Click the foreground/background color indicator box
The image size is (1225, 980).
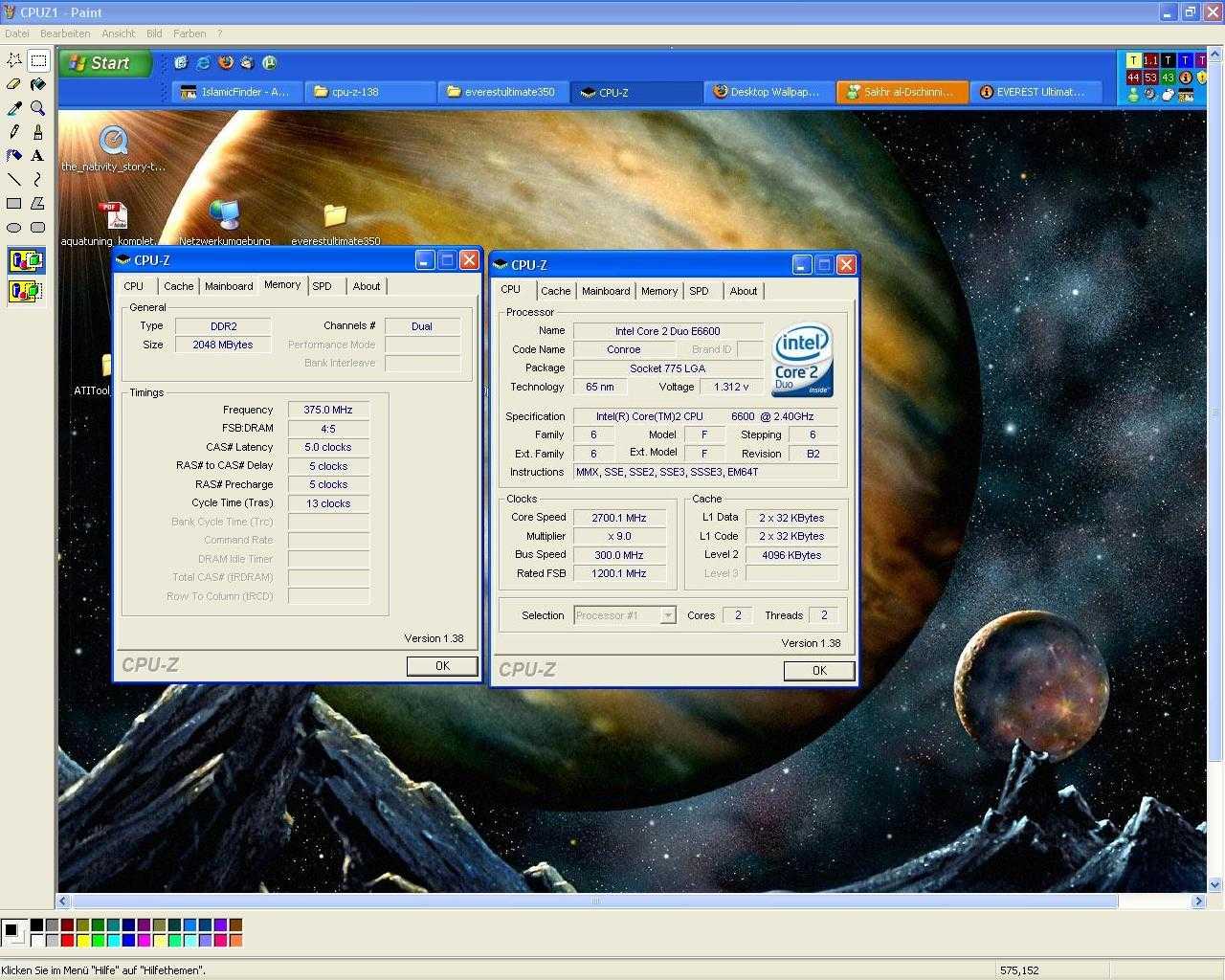point(14,933)
